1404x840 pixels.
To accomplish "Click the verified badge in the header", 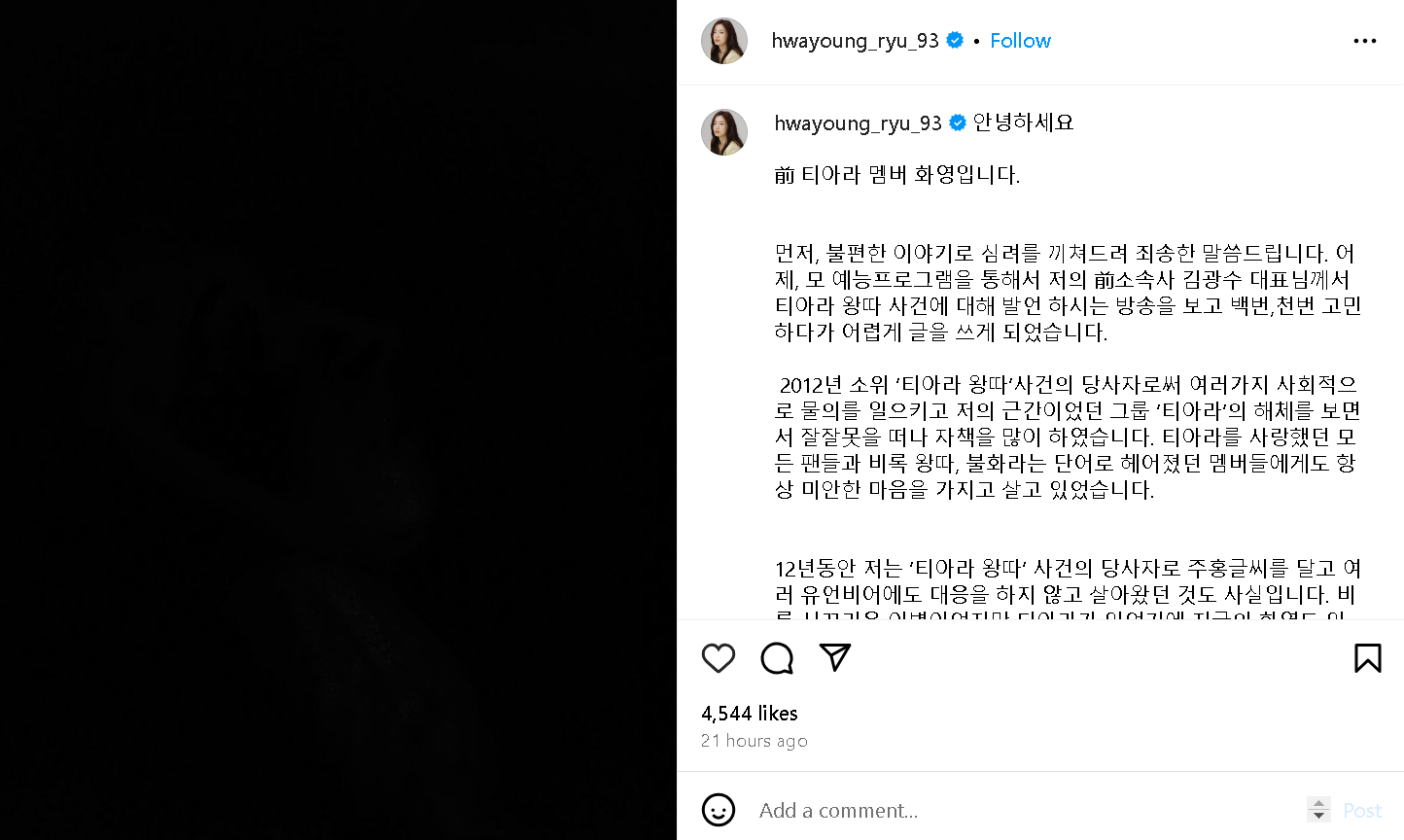I will [x=955, y=40].
